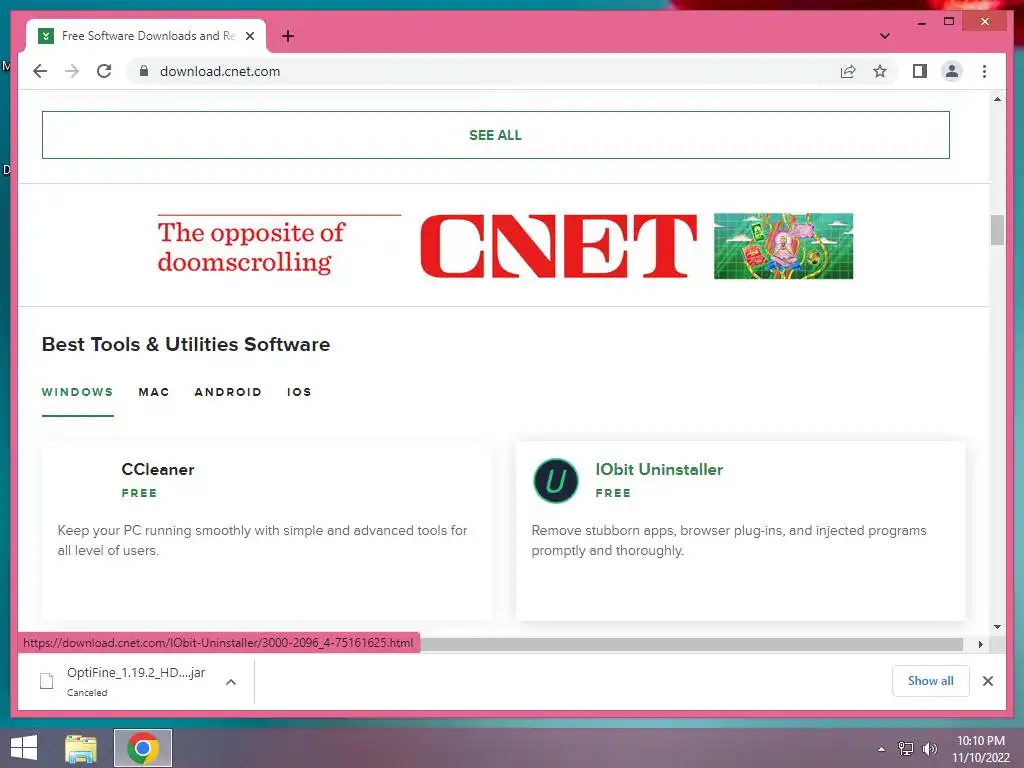Viewport: 1024px width, 768px height.
Task: Click the scroll up arrow
Action: coord(997,99)
